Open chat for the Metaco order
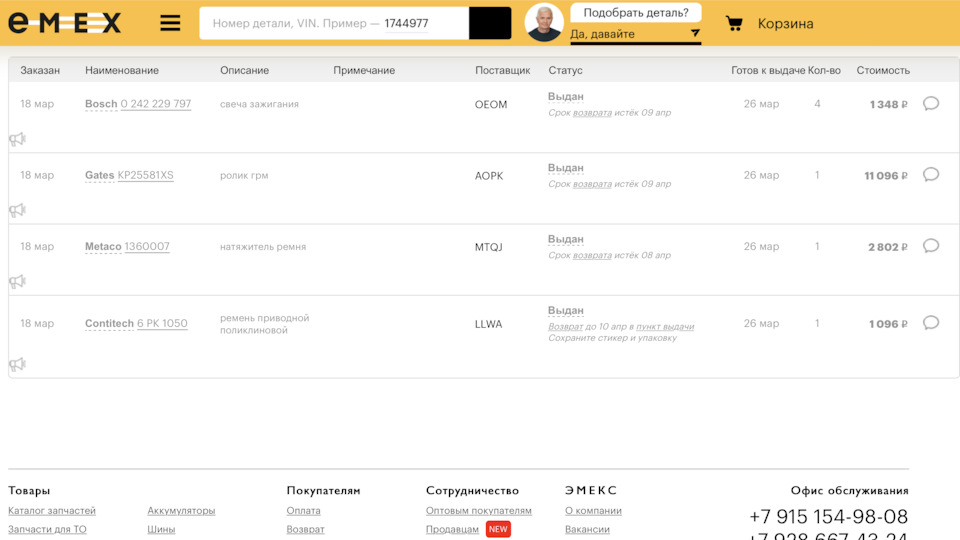The height and width of the screenshot is (540, 960). coord(931,246)
